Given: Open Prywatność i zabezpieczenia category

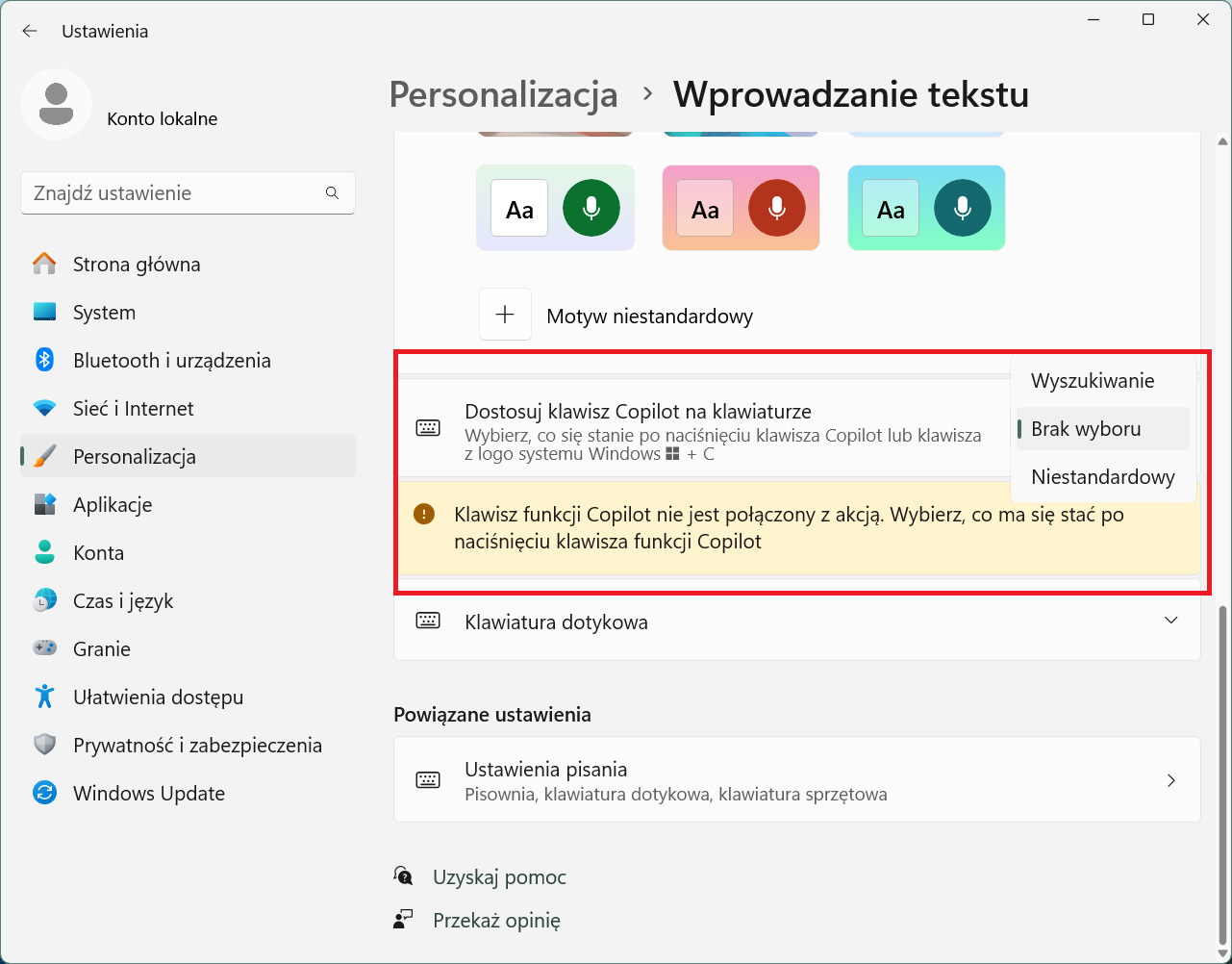Looking at the screenshot, I should pos(188,745).
